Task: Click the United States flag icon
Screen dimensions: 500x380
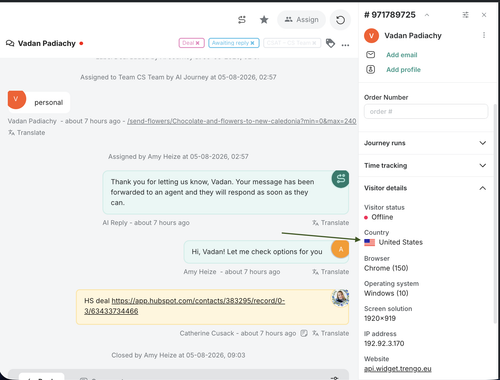Action: tap(369, 242)
